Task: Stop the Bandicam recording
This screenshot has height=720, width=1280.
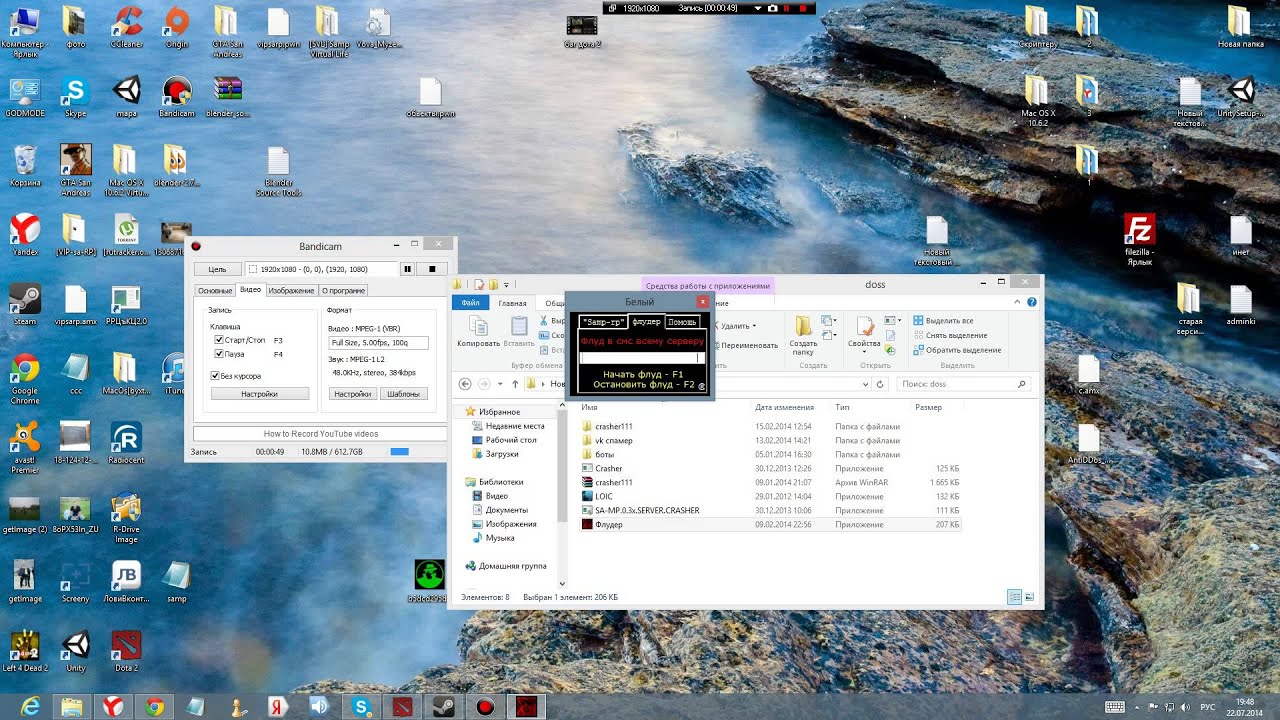Action: (432, 269)
